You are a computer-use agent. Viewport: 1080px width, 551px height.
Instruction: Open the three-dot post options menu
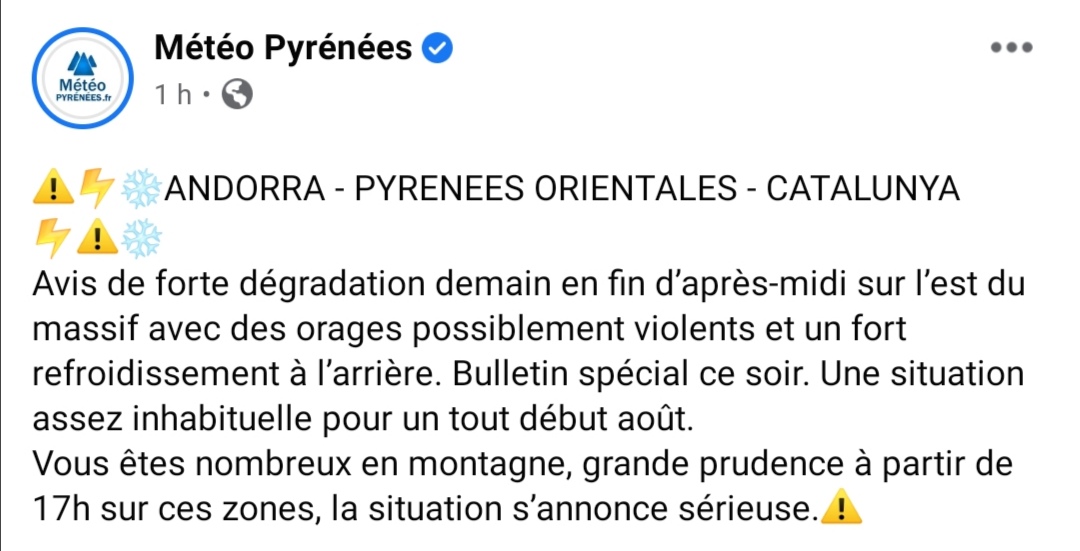pos(1012,48)
